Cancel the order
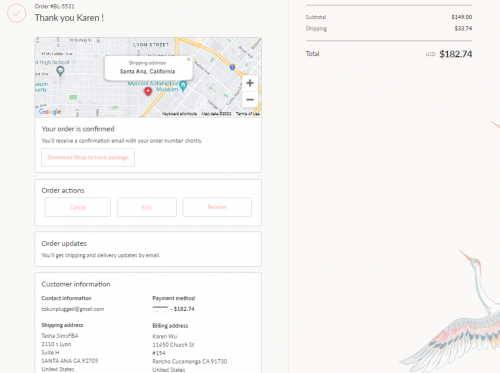 pos(78,207)
